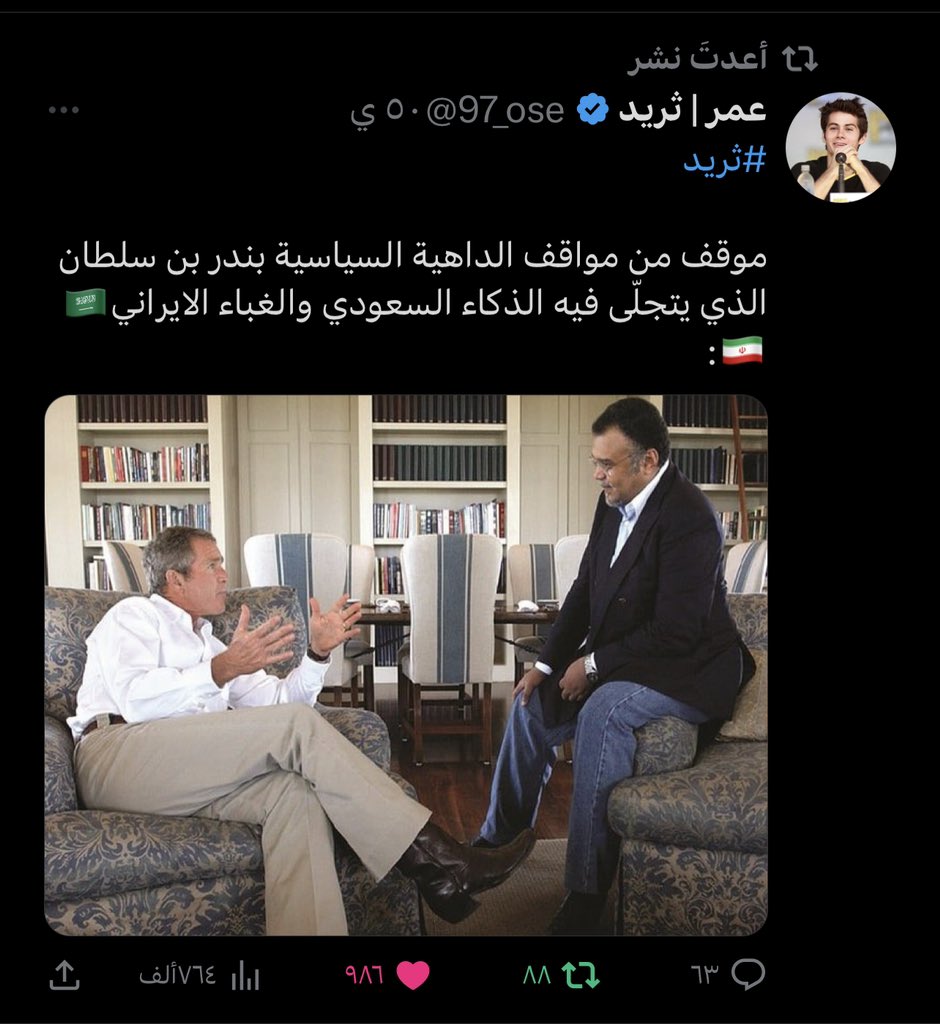Open the attached photo of two men
Viewport: 940px width, 1024px height.
pos(406,665)
